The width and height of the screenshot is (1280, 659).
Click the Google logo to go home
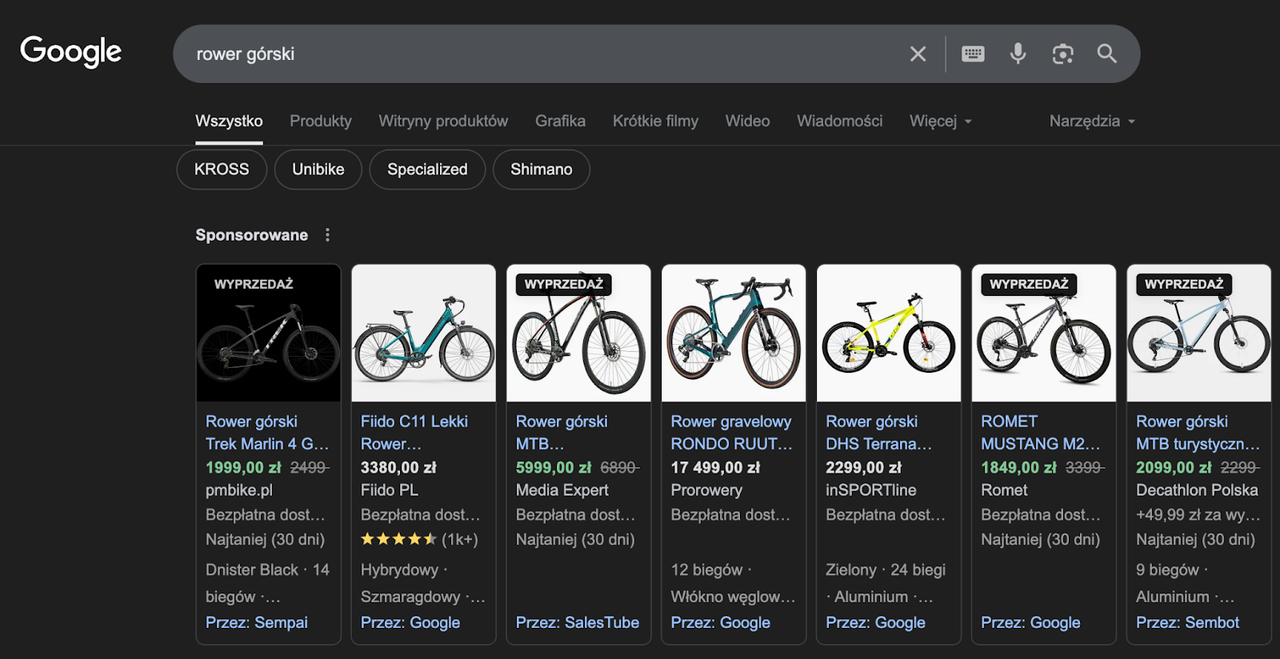70,51
